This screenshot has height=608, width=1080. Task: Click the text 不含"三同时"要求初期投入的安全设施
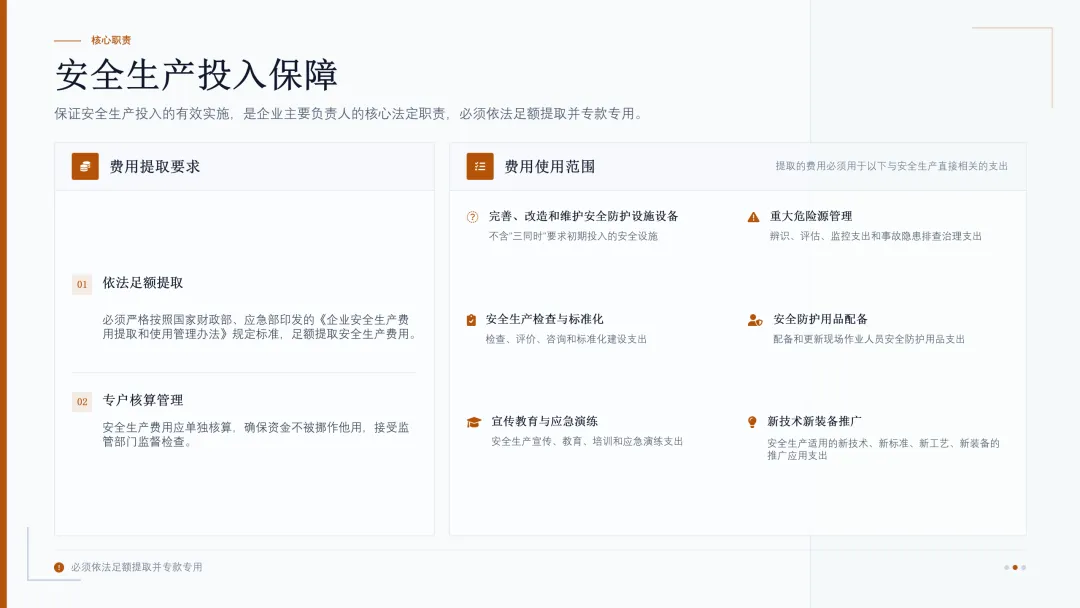click(x=573, y=236)
